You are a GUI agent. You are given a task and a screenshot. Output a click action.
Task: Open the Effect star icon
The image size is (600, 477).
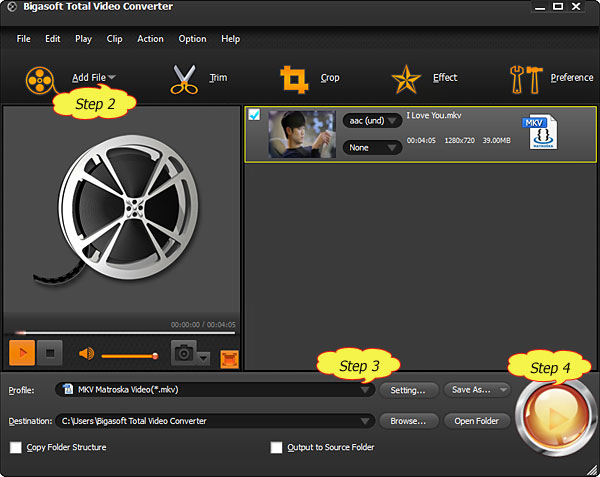(406, 79)
